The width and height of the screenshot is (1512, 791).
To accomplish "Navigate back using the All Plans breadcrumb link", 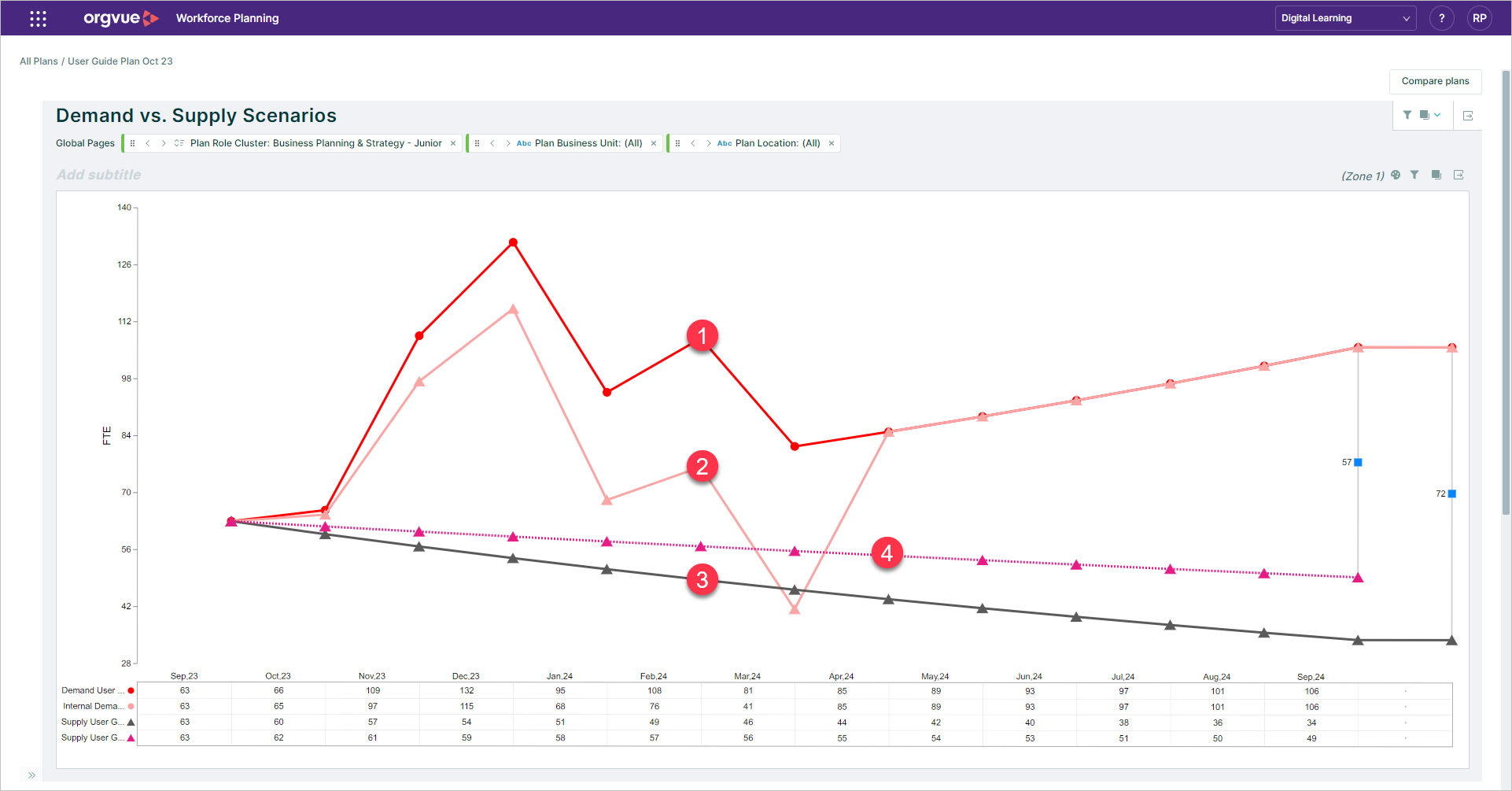I will coord(39,61).
